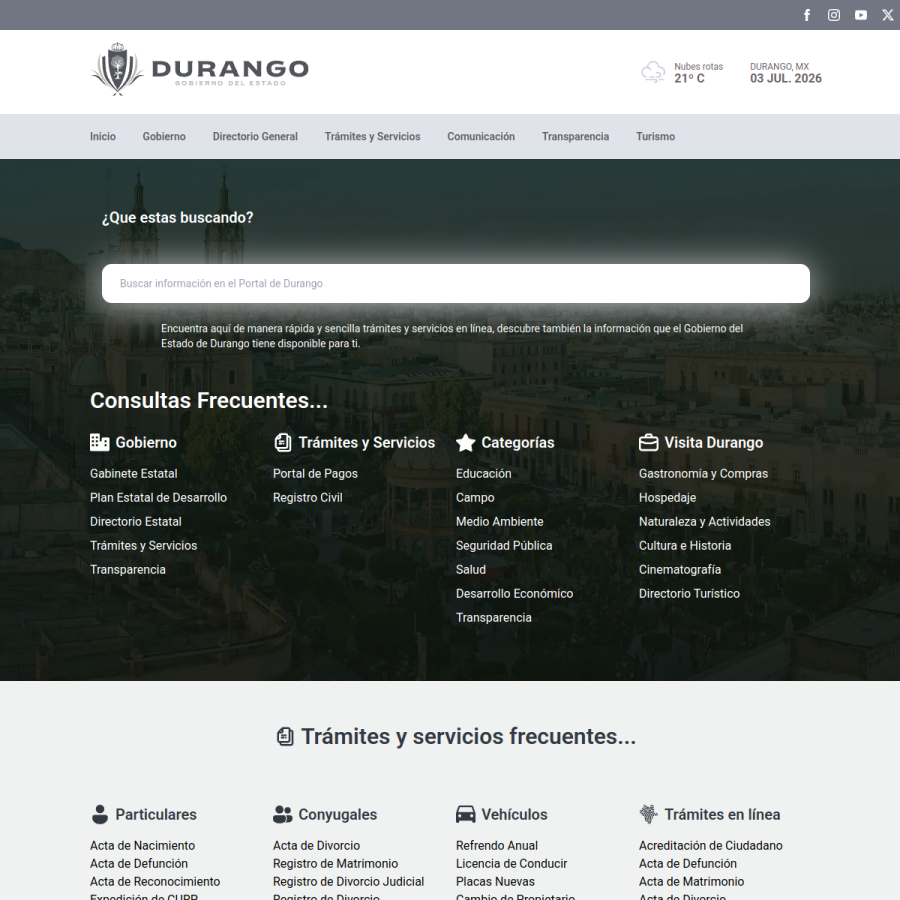Image resolution: width=900 pixels, height=900 pixels.
Task: Select the Campo category
Action: click(x=475, y=498)
